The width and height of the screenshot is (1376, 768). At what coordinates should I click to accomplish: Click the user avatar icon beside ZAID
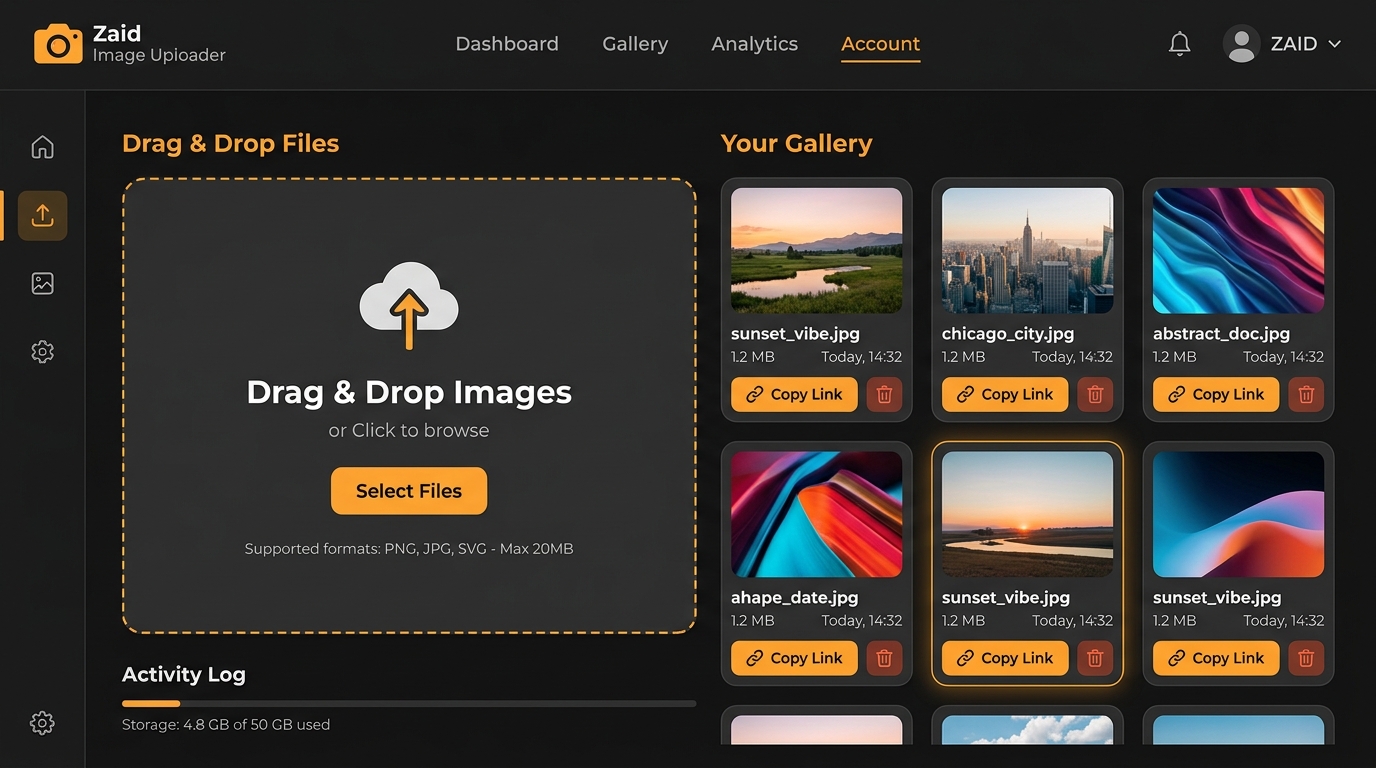[x=1242, y=44]
